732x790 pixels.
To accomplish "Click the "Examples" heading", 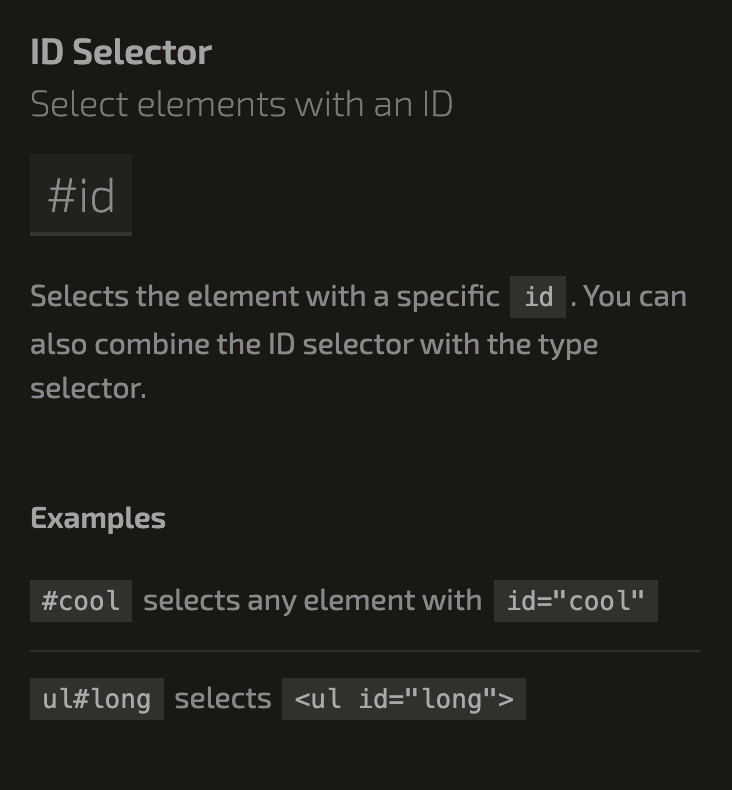I will click(x=98, y=518).
